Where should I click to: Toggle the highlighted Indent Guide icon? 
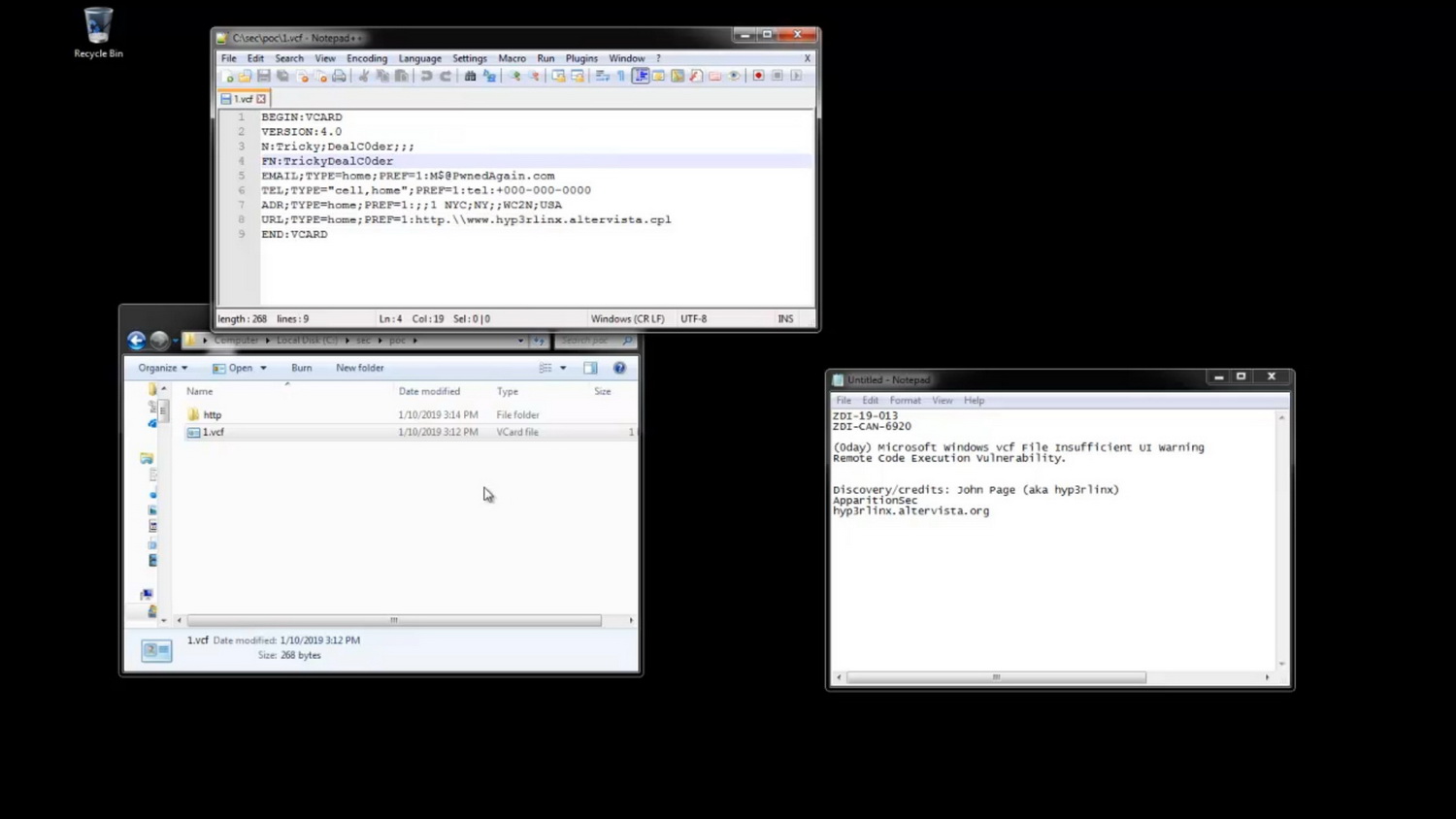641,76
